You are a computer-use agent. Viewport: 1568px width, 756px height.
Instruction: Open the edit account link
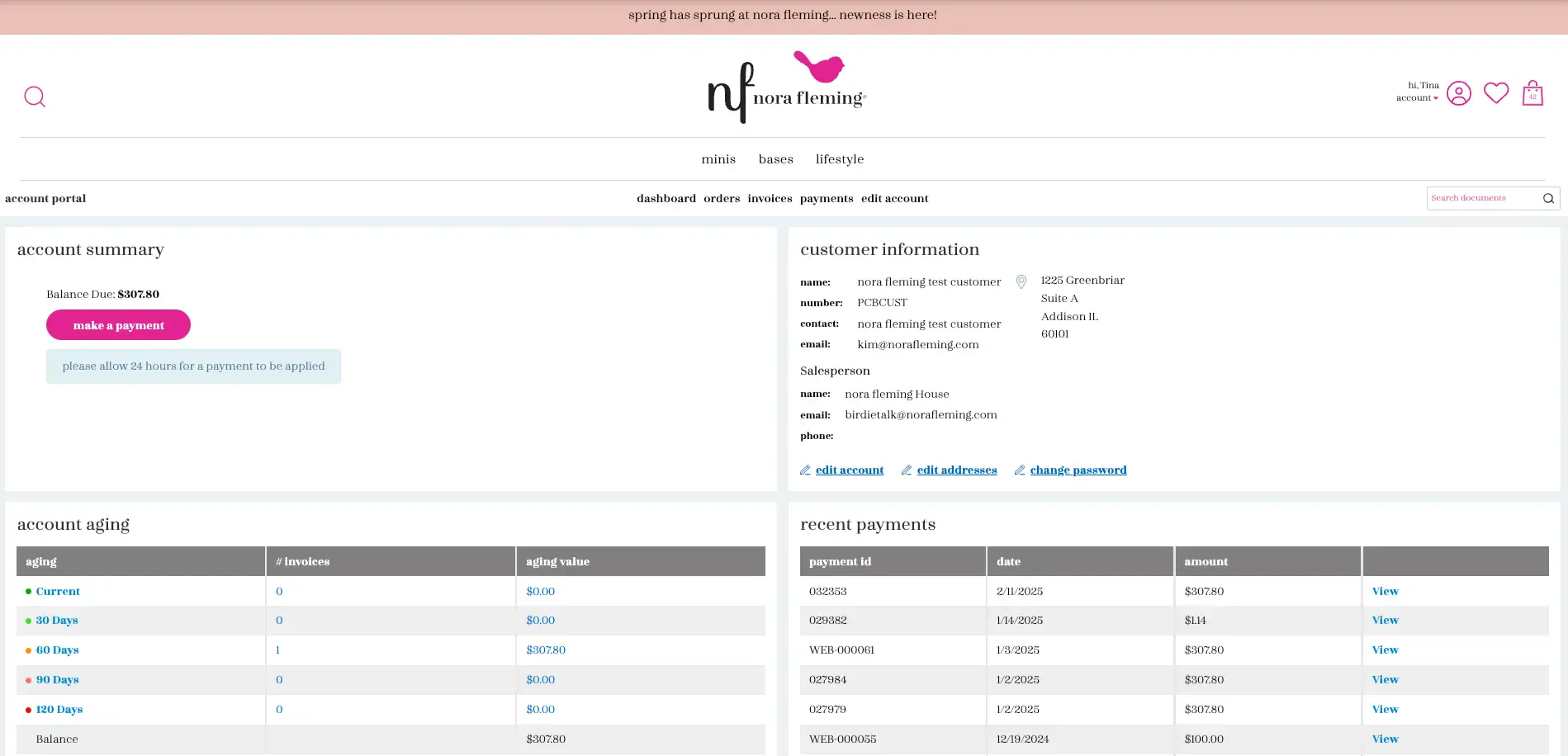pyautogui.click(x=850, y=470)
